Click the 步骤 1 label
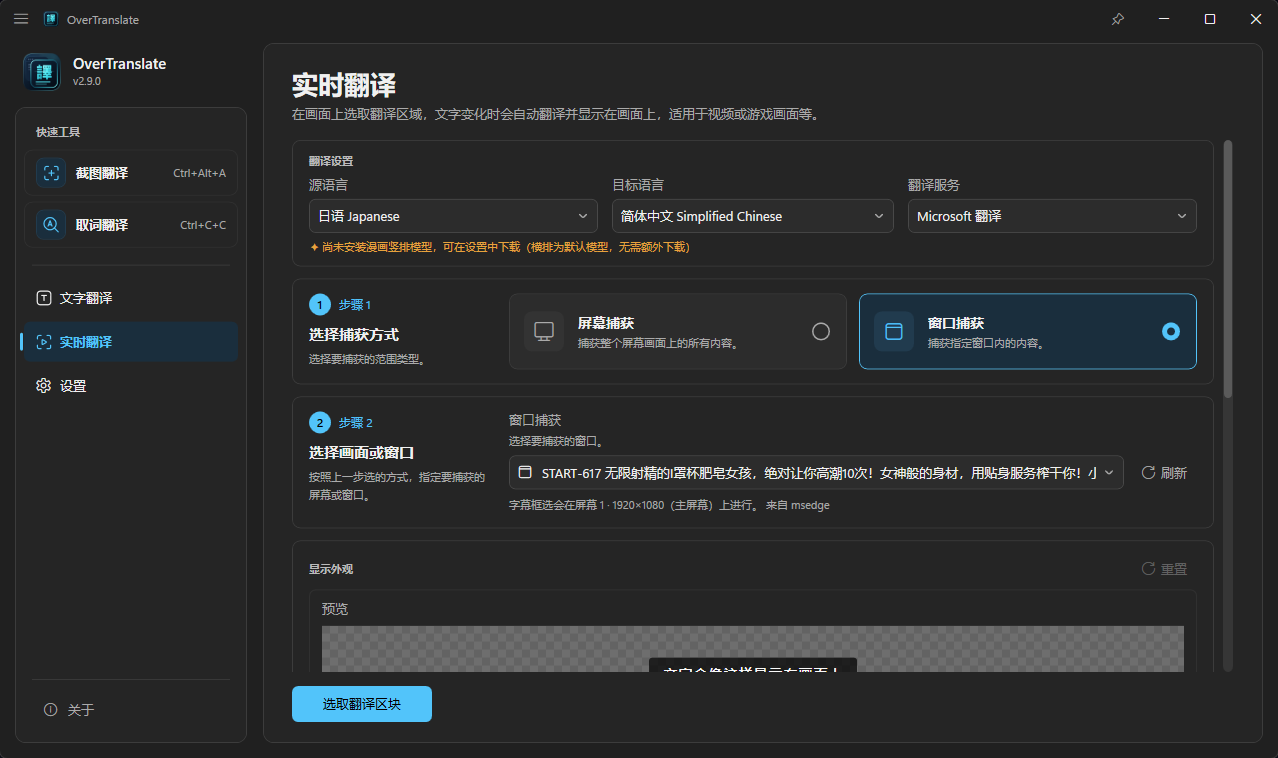1278x758 pixels. coord(355,305)
